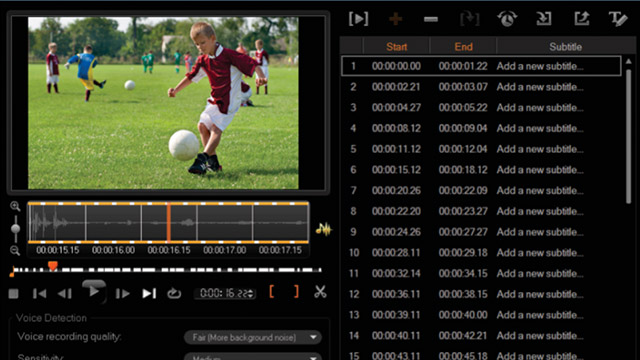Screen dimensions: 640x360
Task: Zoom out on the audio waveform
Action: pyautogui.click(x=15, y=250)
